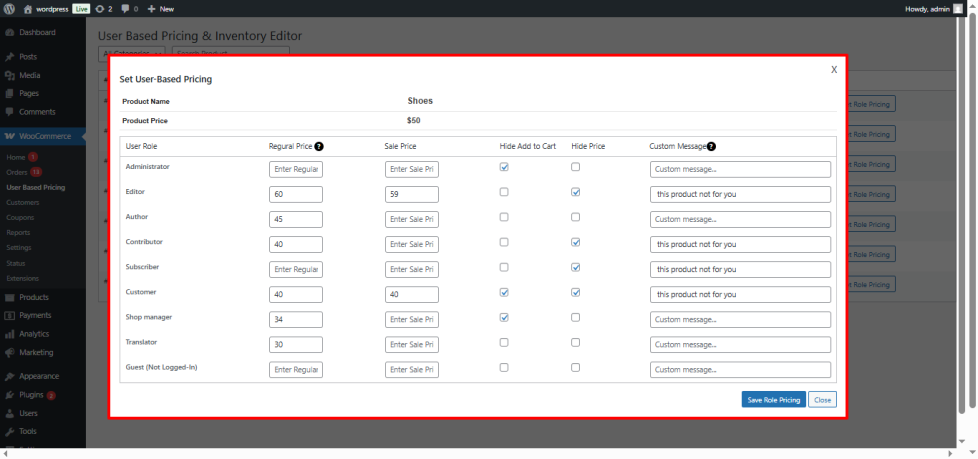Click the Close button in the modal

click(x=822, y=400)
